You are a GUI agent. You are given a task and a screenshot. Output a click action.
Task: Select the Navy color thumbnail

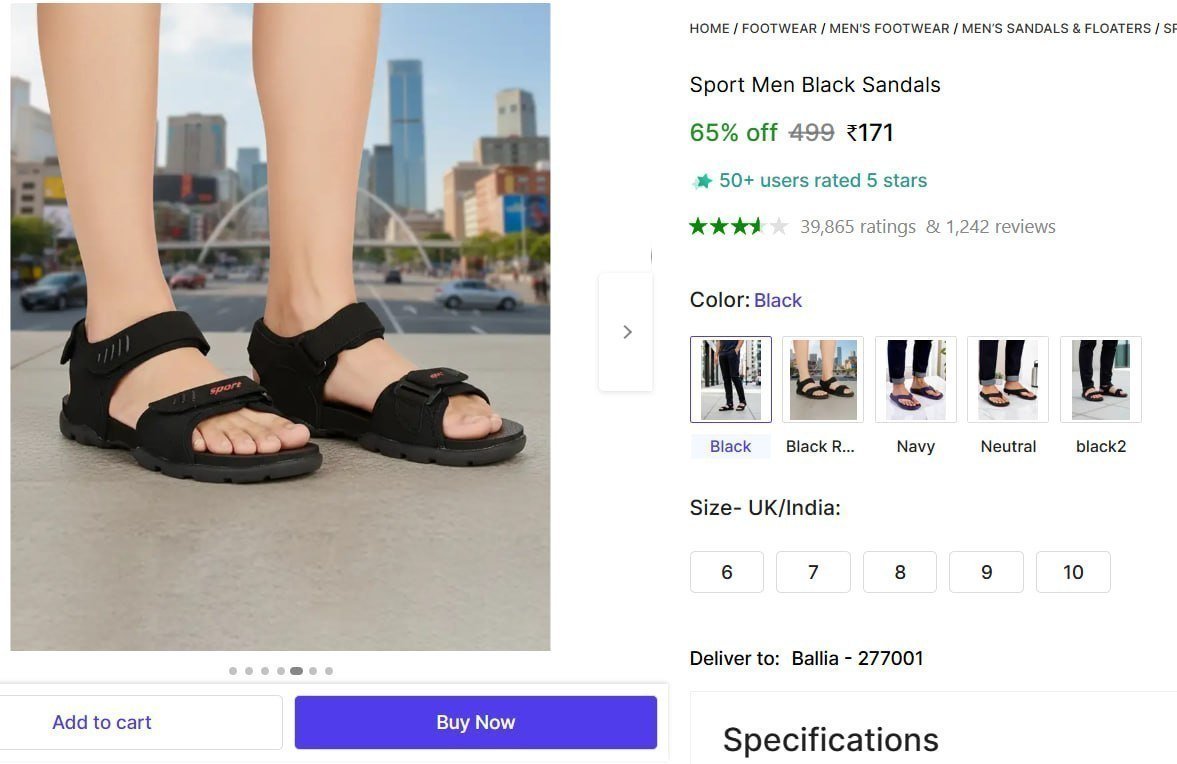pos(915,379)
